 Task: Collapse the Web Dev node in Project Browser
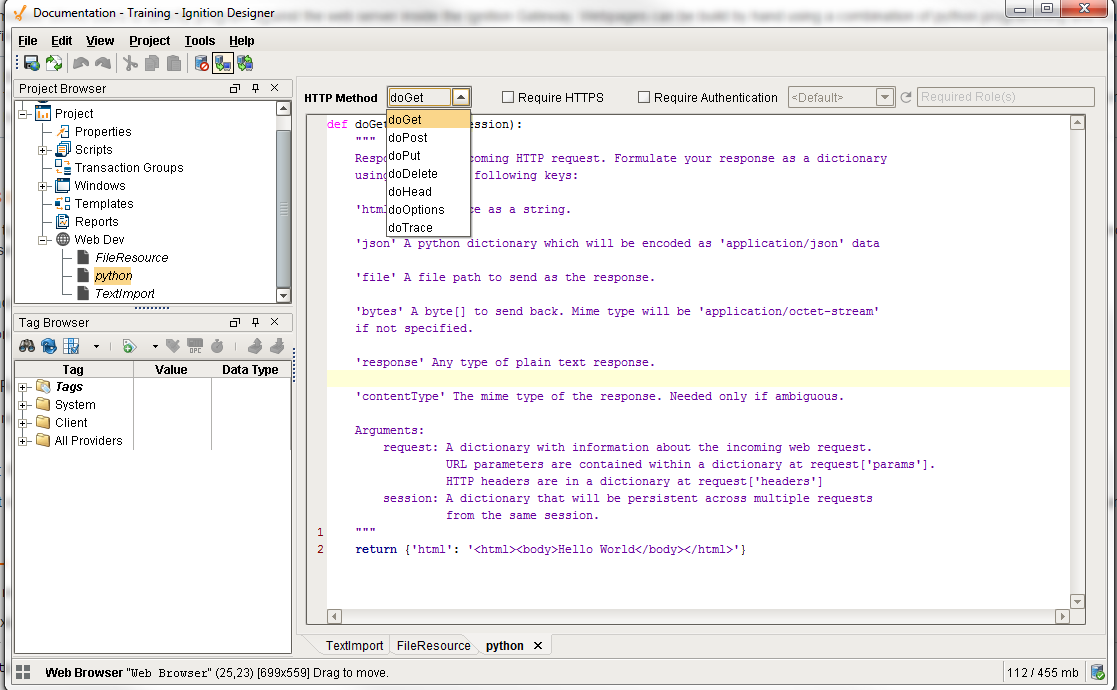(x=43, y=239)
